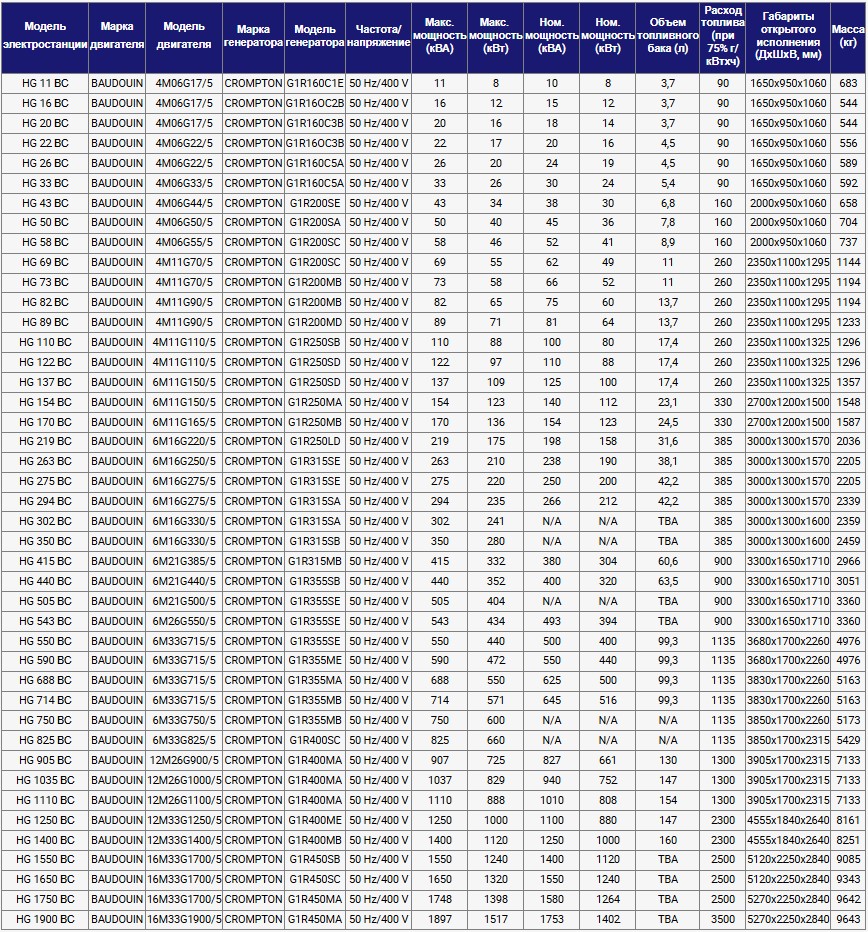The width and height of the screenshot is (868, 932).
Task: Click the 'Частота/напряжение' column header
Action: point(379,36)
